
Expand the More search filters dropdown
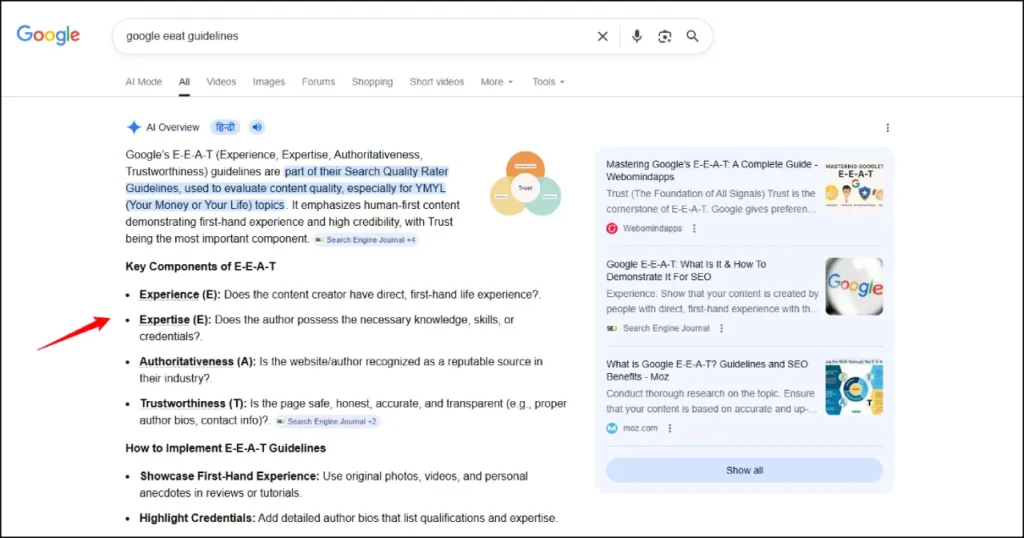[x=497, y=82]
